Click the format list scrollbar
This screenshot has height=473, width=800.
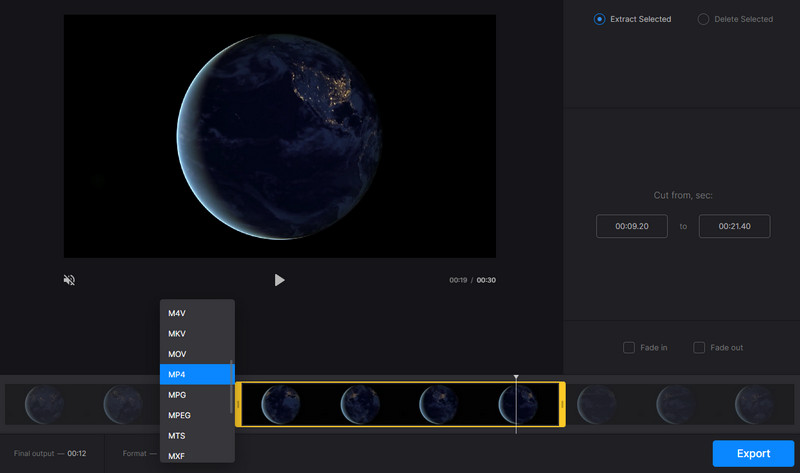pyautogui.click(x=232, y=385)
